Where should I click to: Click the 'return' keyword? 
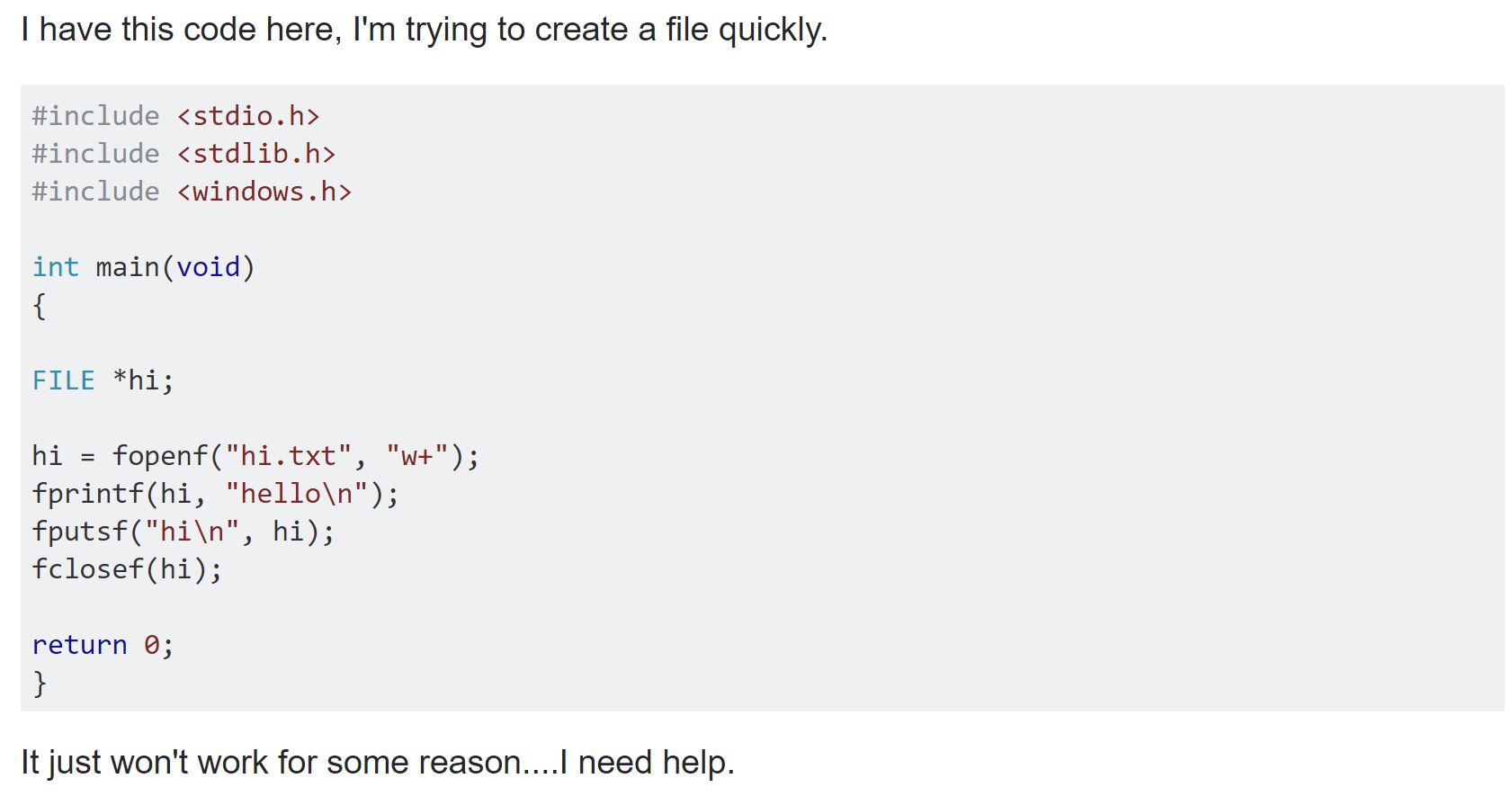(x=79, y=645)
